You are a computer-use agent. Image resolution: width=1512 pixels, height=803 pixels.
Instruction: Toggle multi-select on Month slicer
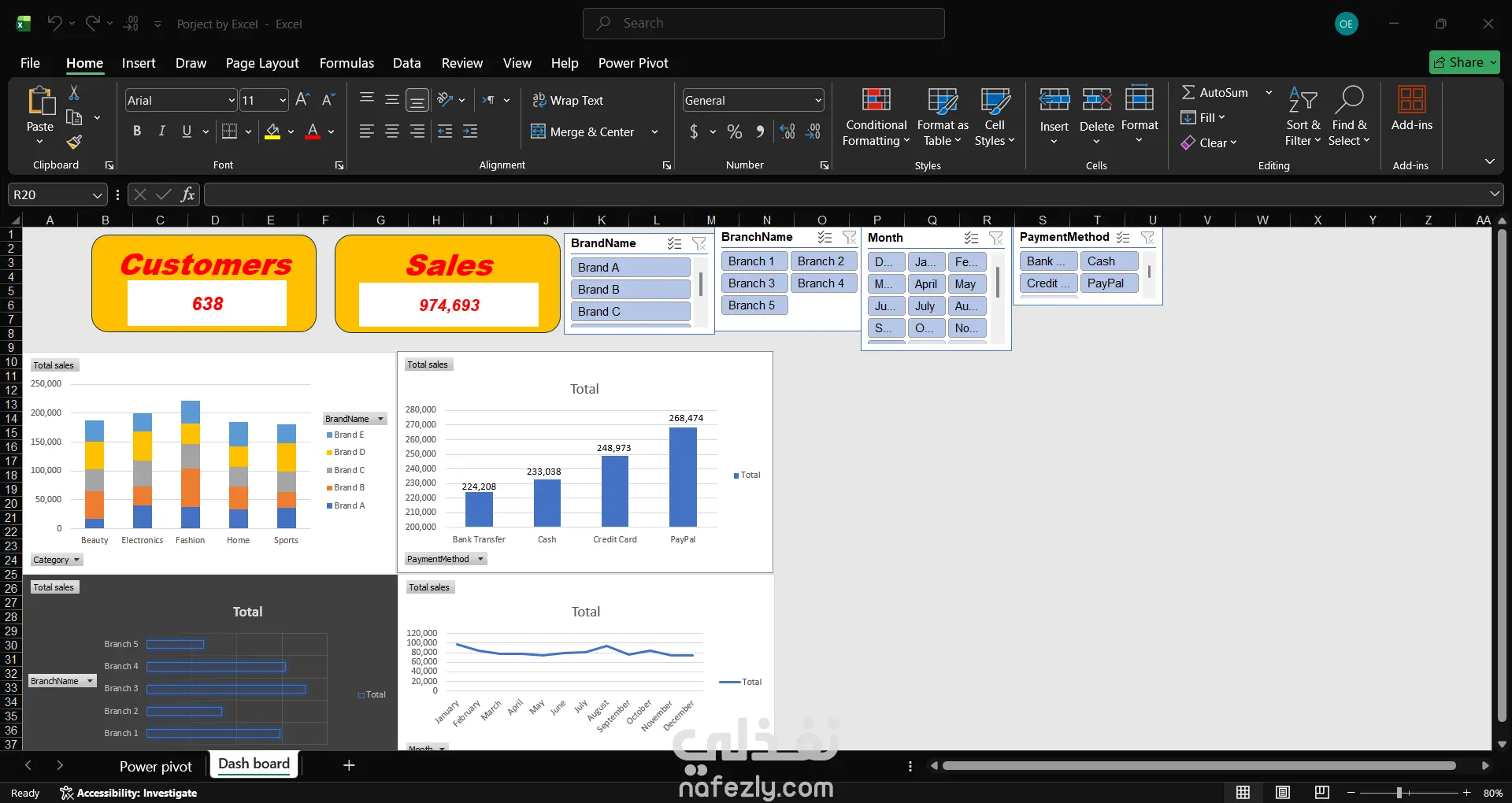971,238
